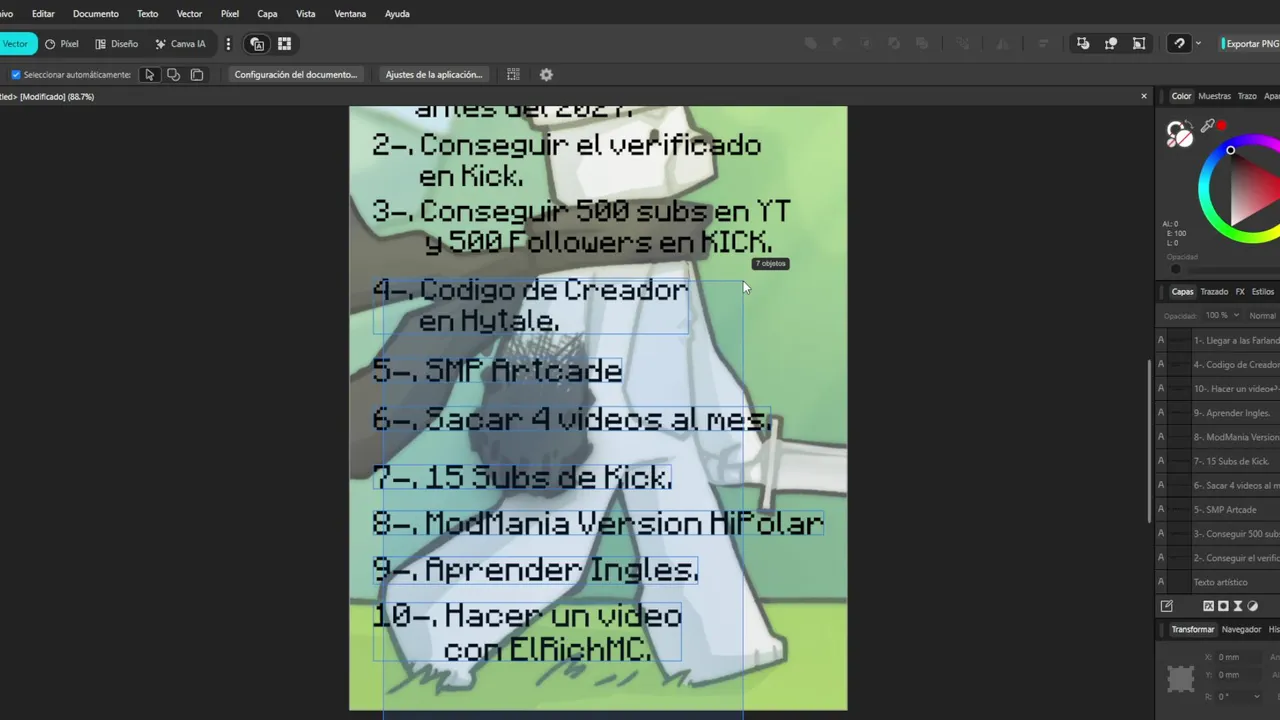
Task: Select the '6-. Sacar 4 videos al mes' layer
Action: click(x=1218, y=485)
